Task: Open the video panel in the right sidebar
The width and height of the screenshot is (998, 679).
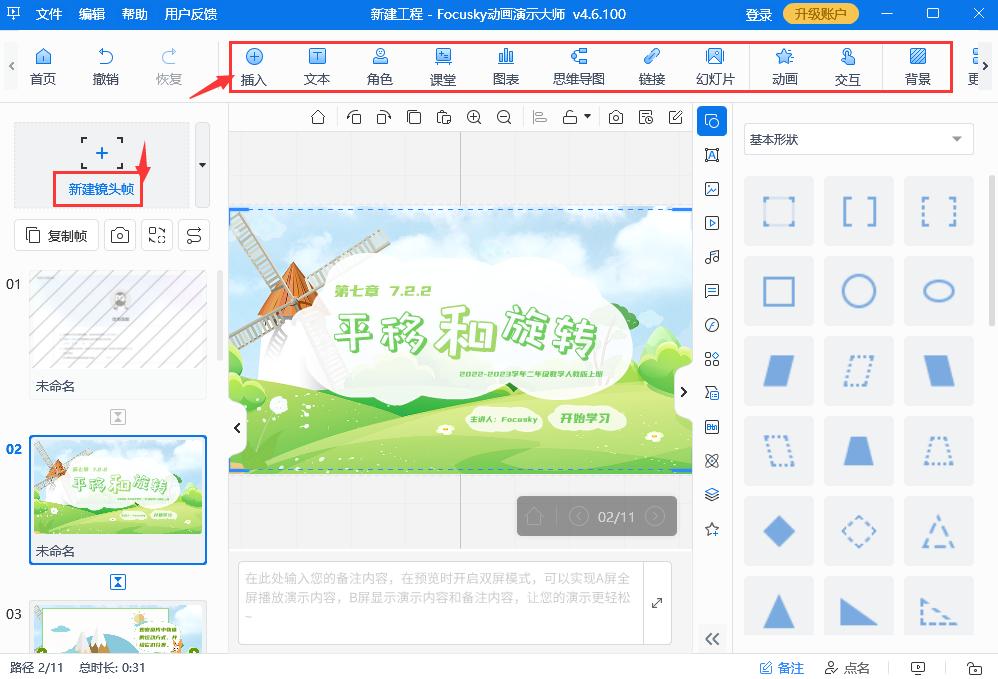Action: [x=712, y=223]
